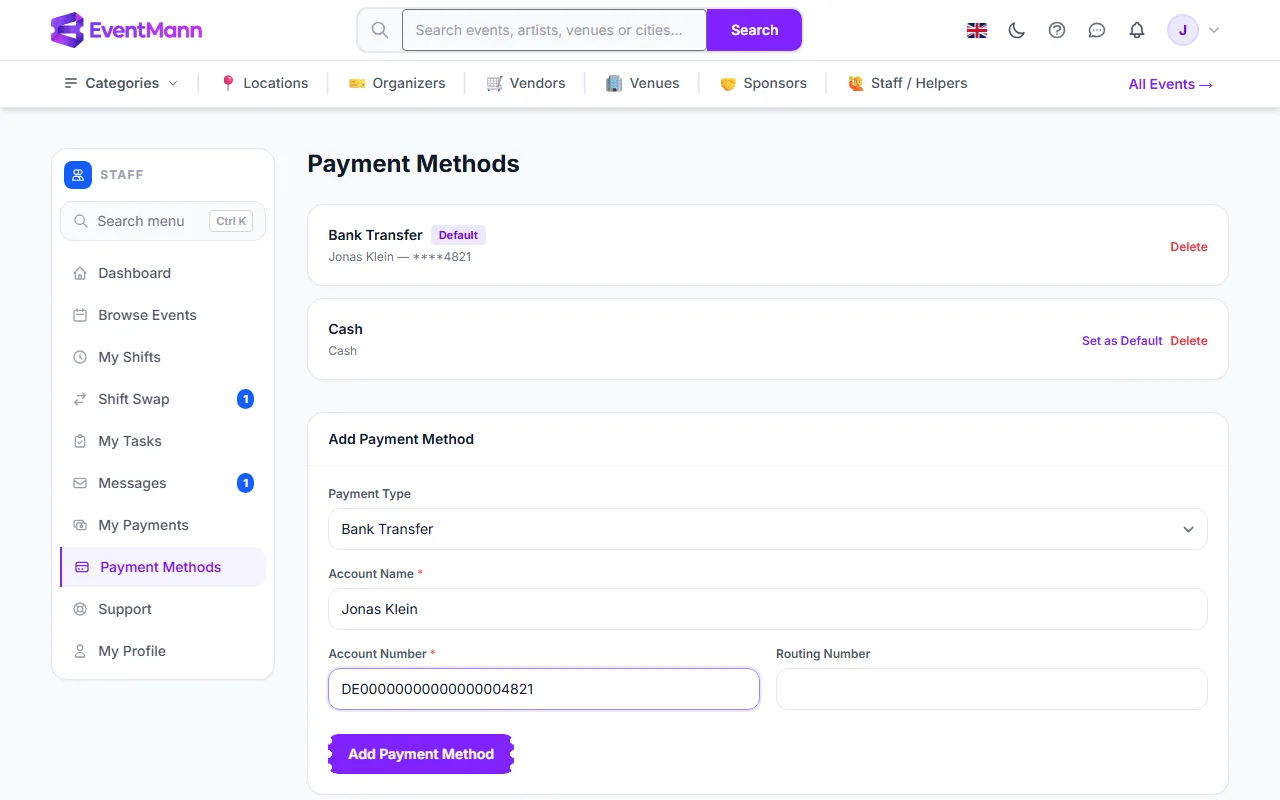This screenshot has height=800, width=1280.
Task: Click the My Payments icon in the sidebar
Action: pyautogui.click(x=80, y=525)
